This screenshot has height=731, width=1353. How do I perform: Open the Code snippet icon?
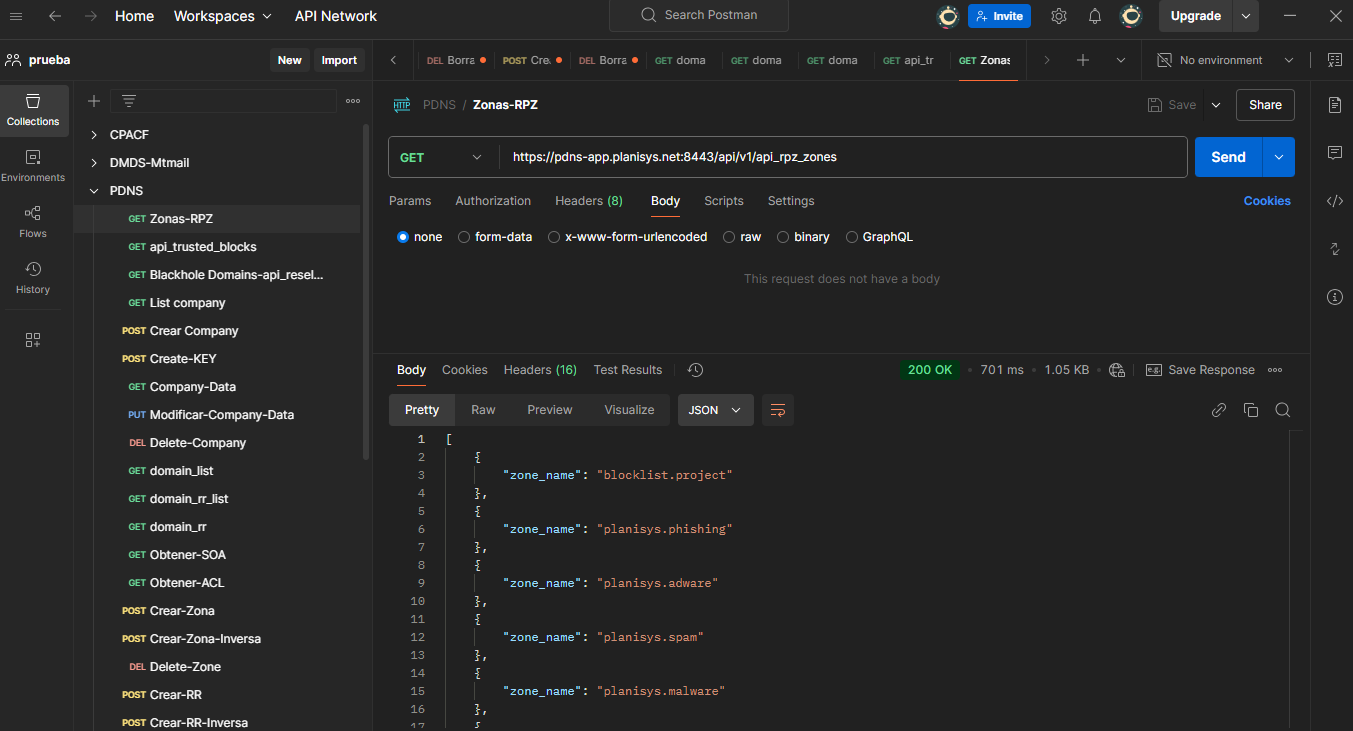point(1334,201)
